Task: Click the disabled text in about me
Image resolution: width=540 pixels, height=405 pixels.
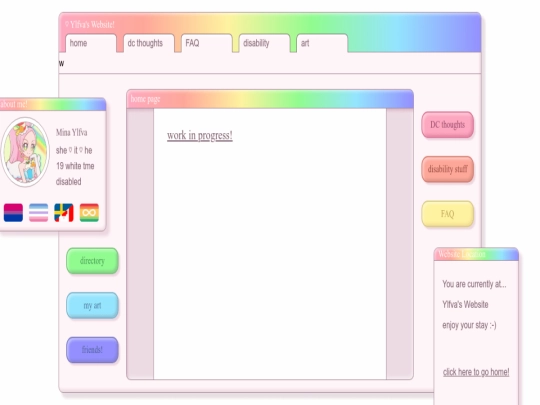Action: (x=69, y=181)
